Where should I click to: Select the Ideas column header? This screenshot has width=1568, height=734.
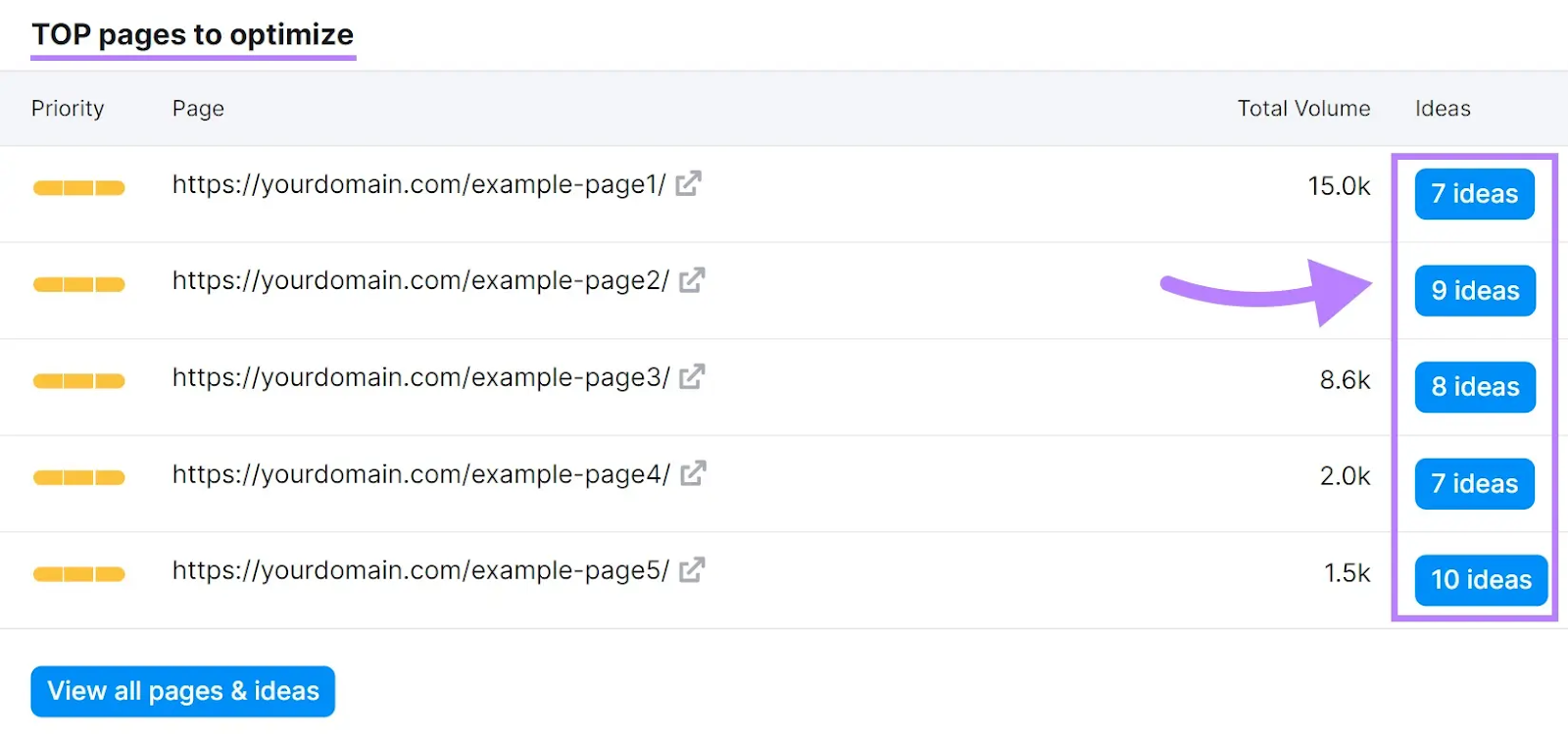[x=1442, y=108]
